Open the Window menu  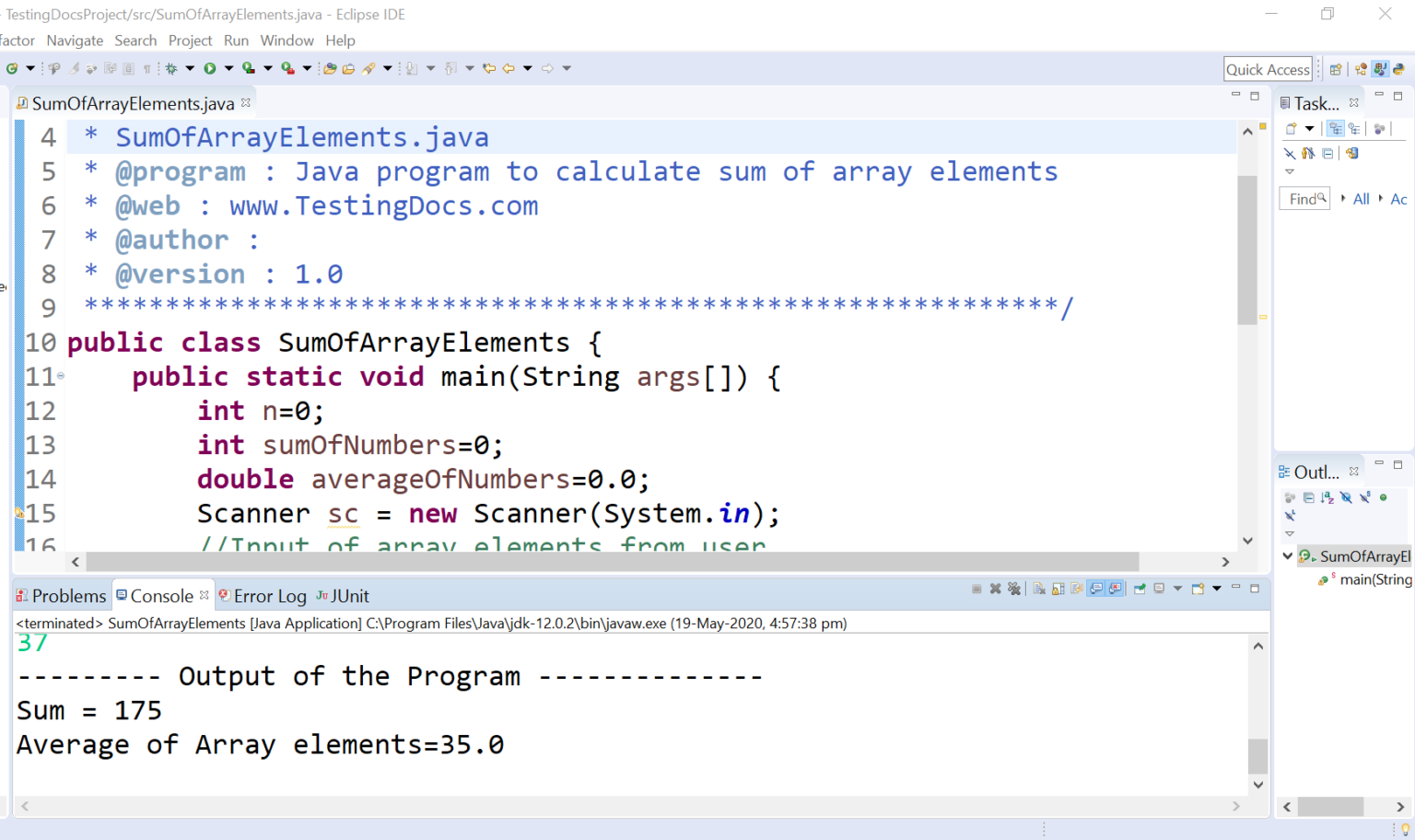(x=287, y=41)
